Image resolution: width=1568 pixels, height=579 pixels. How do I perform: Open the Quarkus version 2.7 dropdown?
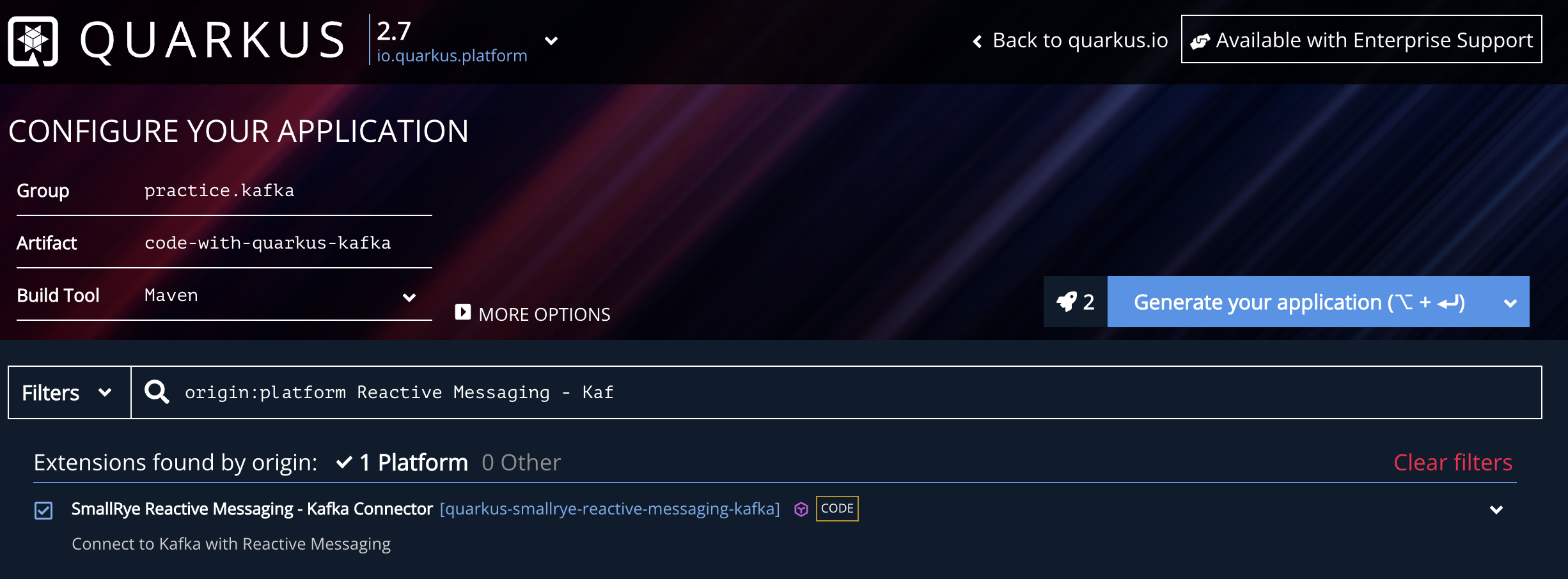click(x=551, y=41)
